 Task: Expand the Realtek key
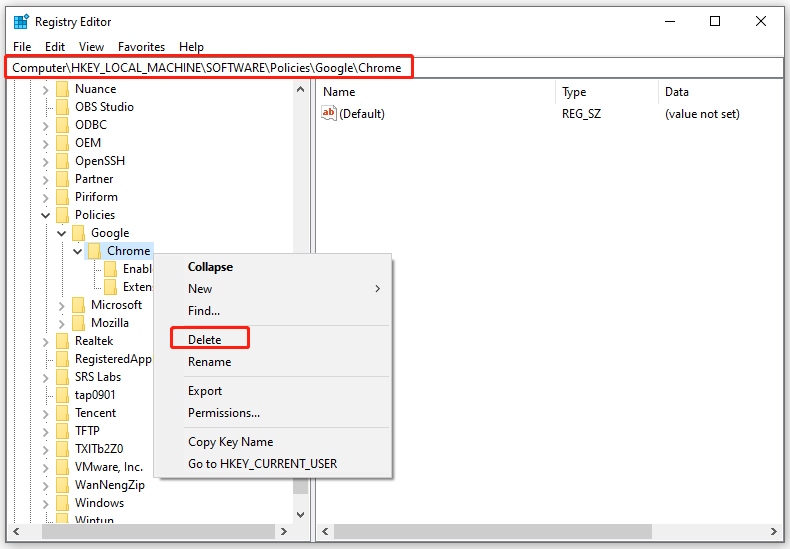[x=46, y=342]
